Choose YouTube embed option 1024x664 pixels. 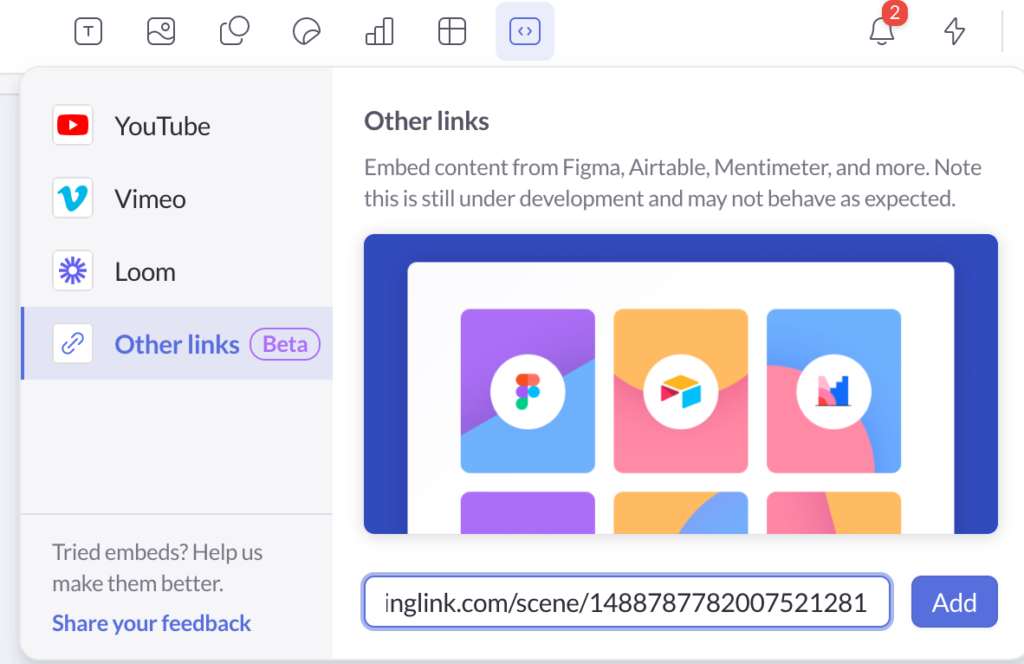click(x=178, y=125)
